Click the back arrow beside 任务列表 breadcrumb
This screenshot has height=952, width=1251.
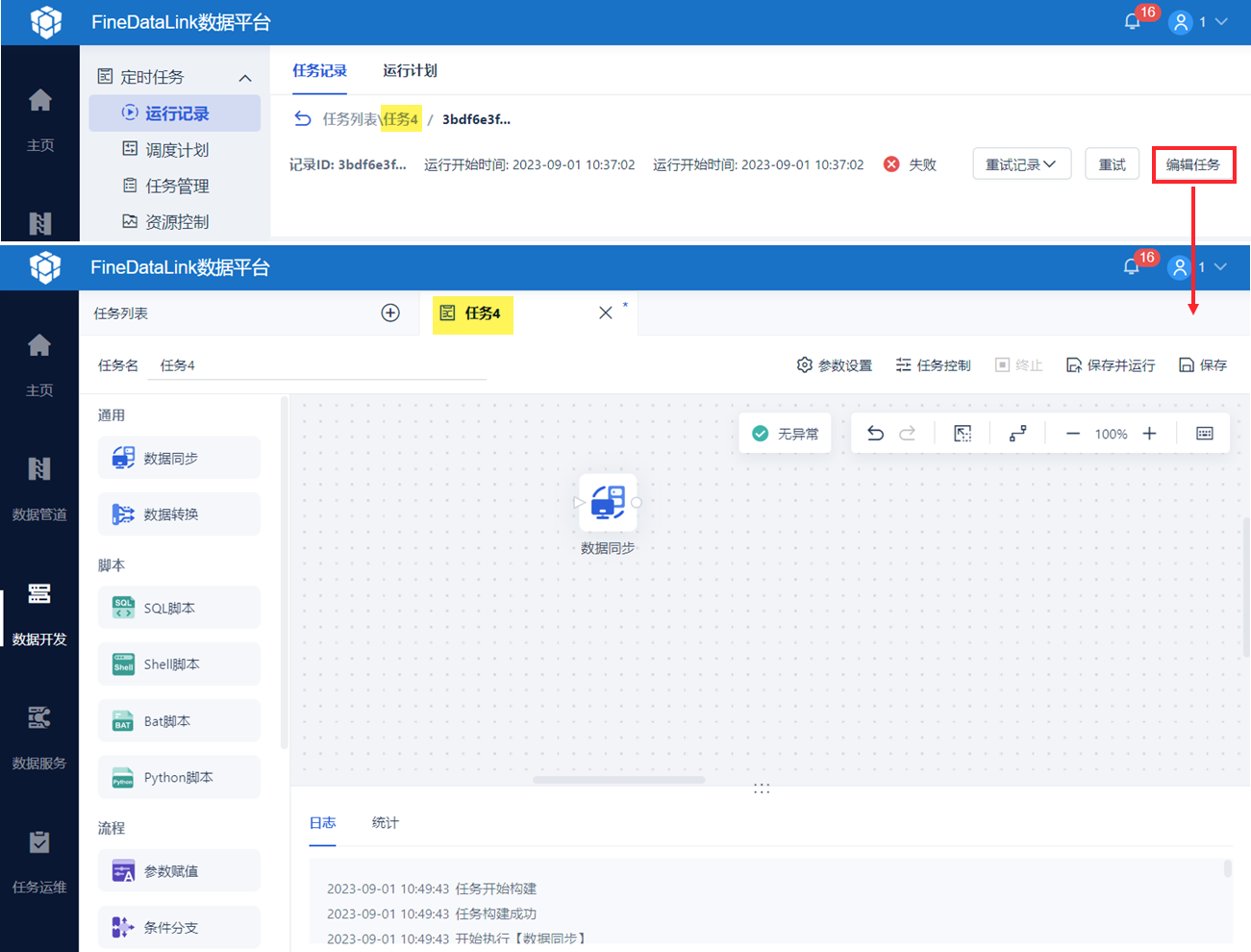coord(303,118)
